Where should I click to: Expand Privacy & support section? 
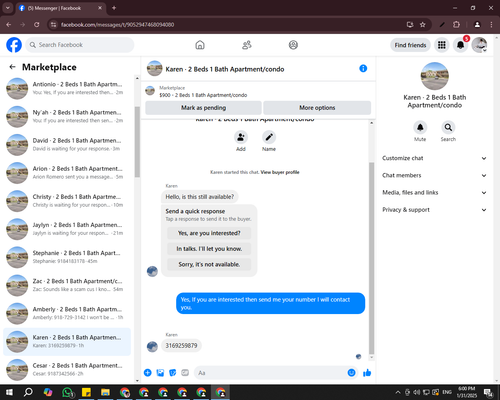[x=434, y=210]
